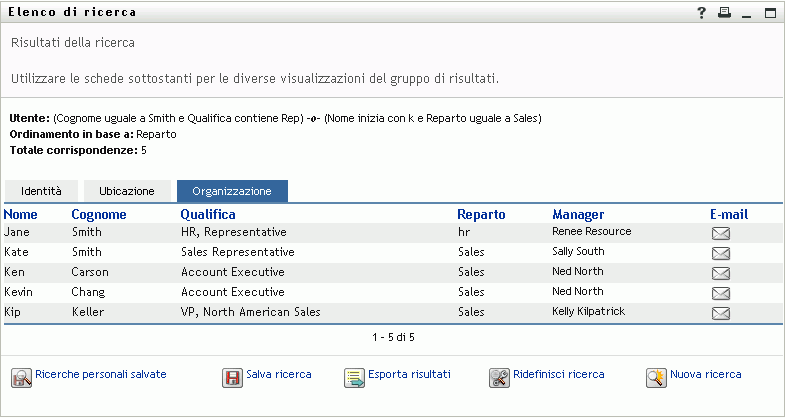Click the Nuova ricerca magnifier icon
This screenshot has width=785, height=418.
pyautogui.click(x=656, y=377)
